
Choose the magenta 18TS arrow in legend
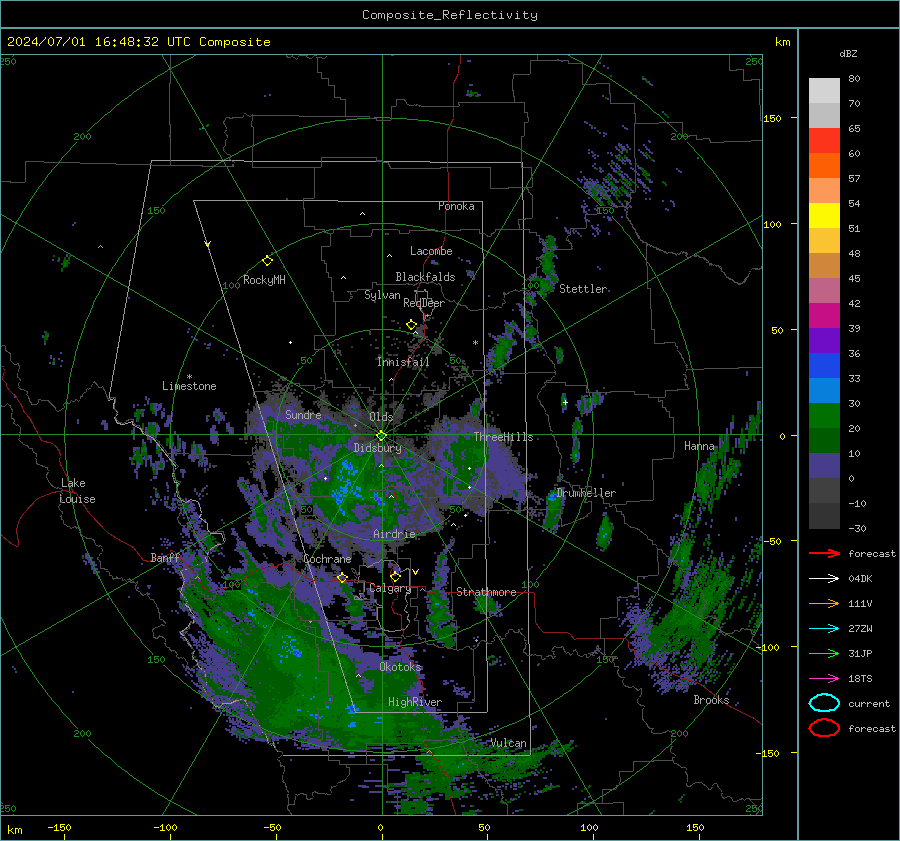click(824, 679)
